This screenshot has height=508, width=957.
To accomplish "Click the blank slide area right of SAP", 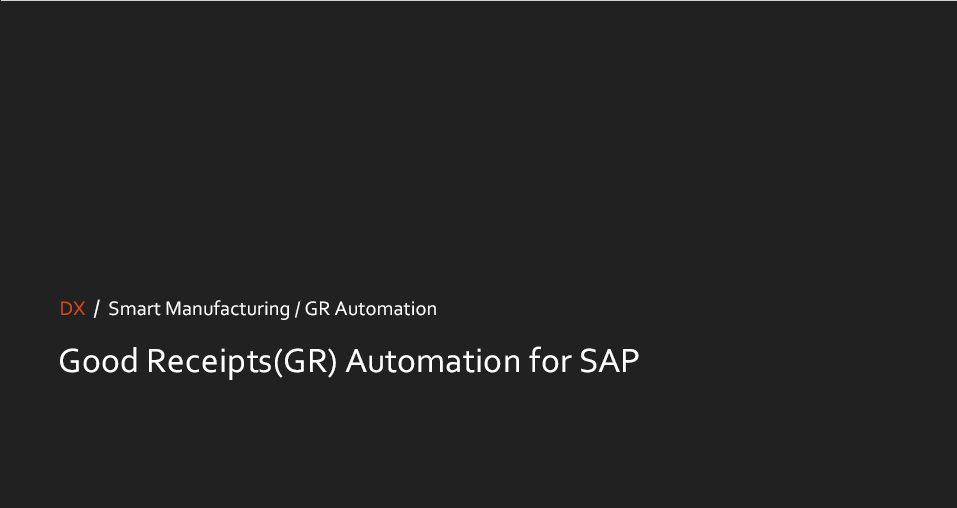I will (x=793, y=360).
